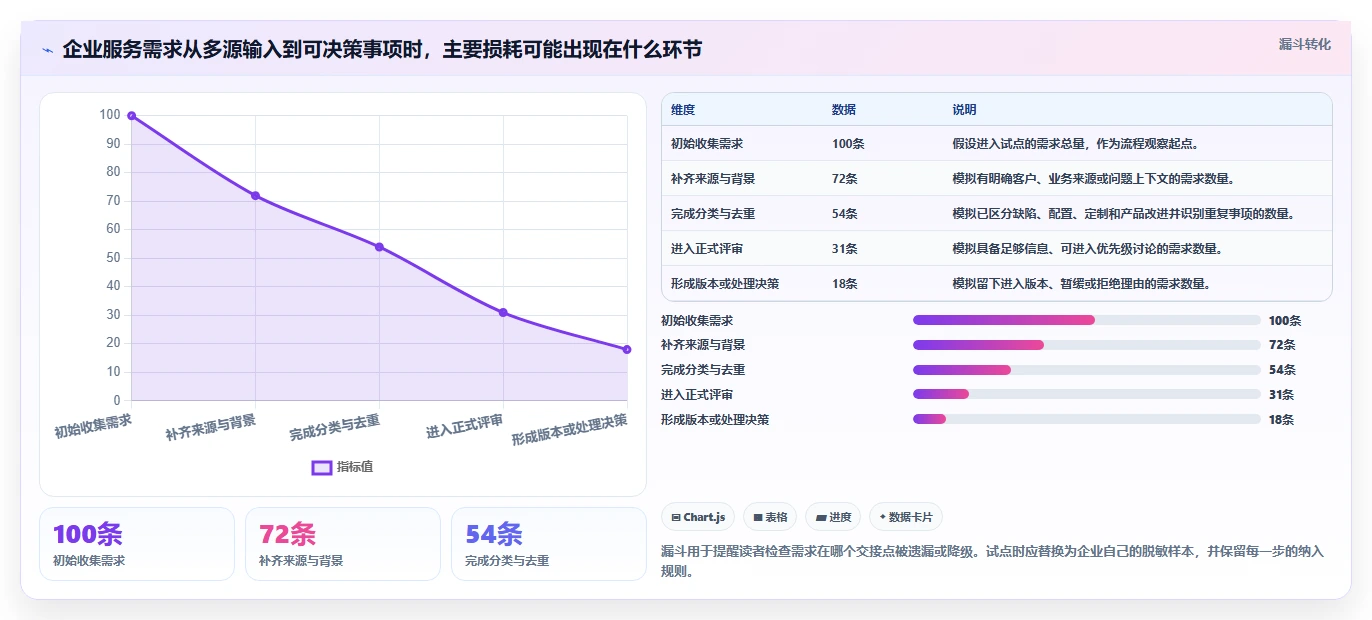
Task: Select the chart point at 完成分类与去重
Action: [379, 247]
